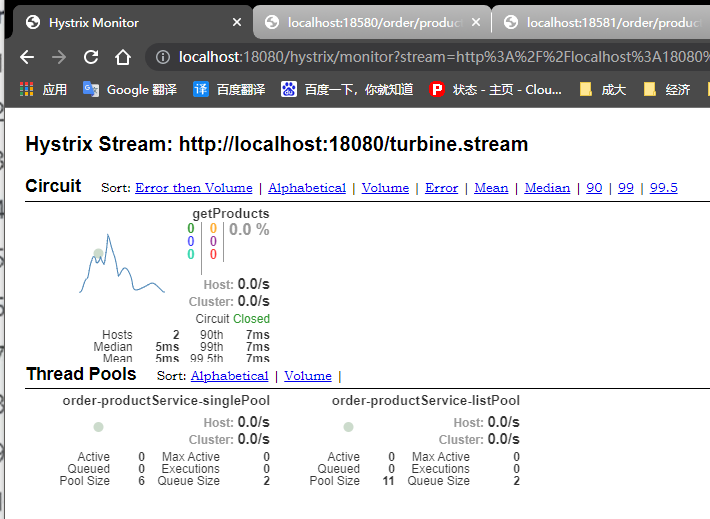Sort circuits by 99 percentile
This screenshot has width=710, height=519.
[x=626, y=187]
